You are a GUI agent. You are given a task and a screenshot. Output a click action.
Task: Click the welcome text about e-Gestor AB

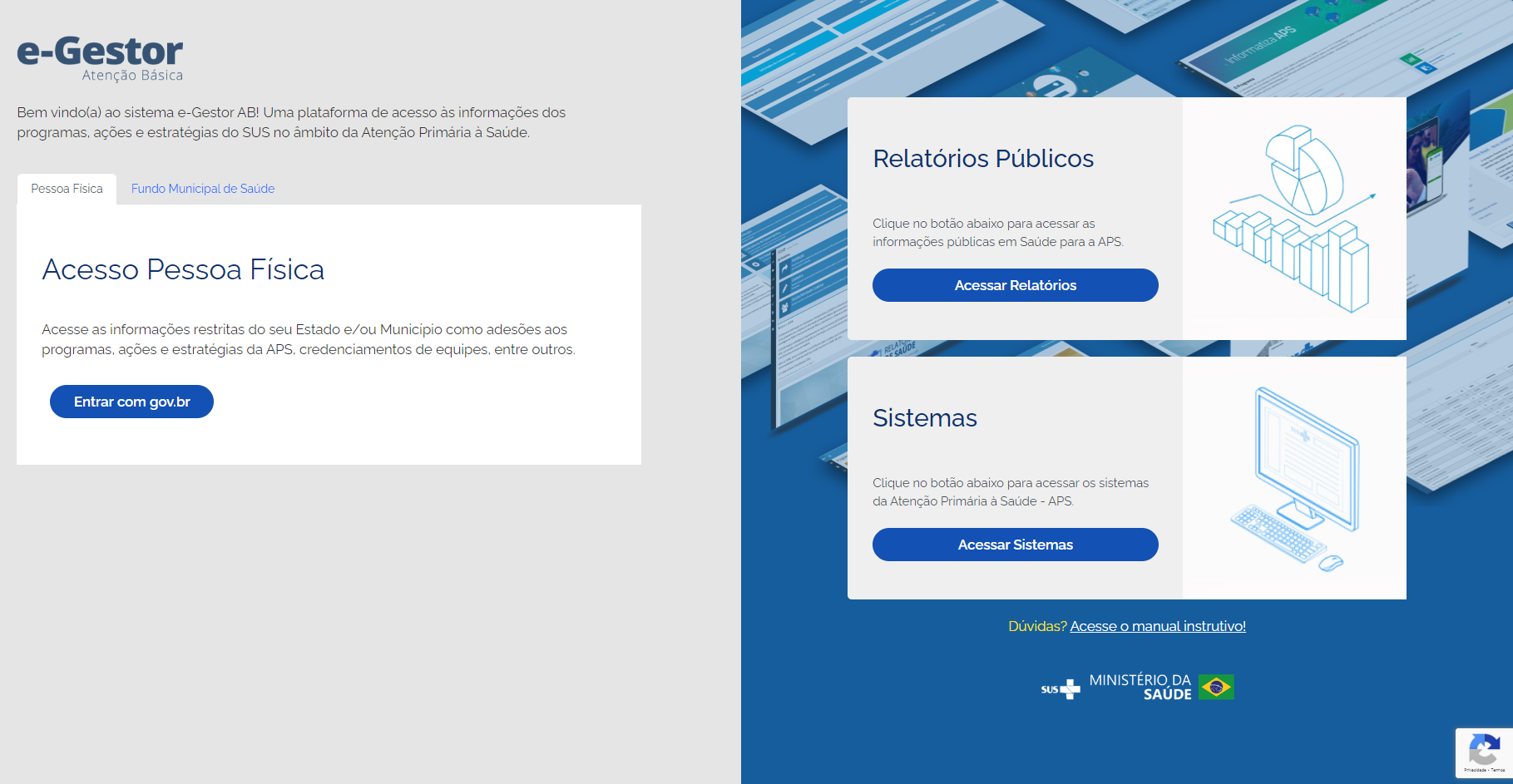tap(290, 121)
